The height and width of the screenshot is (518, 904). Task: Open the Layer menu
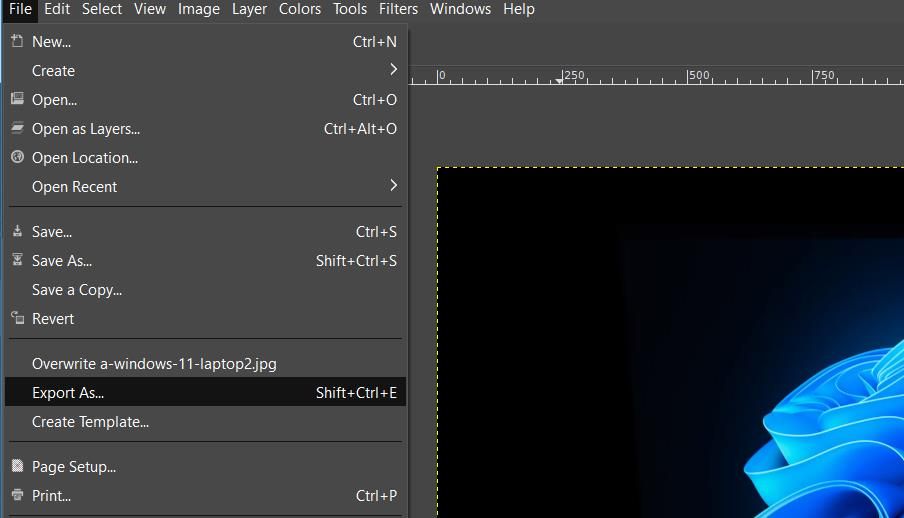point(249,9)
